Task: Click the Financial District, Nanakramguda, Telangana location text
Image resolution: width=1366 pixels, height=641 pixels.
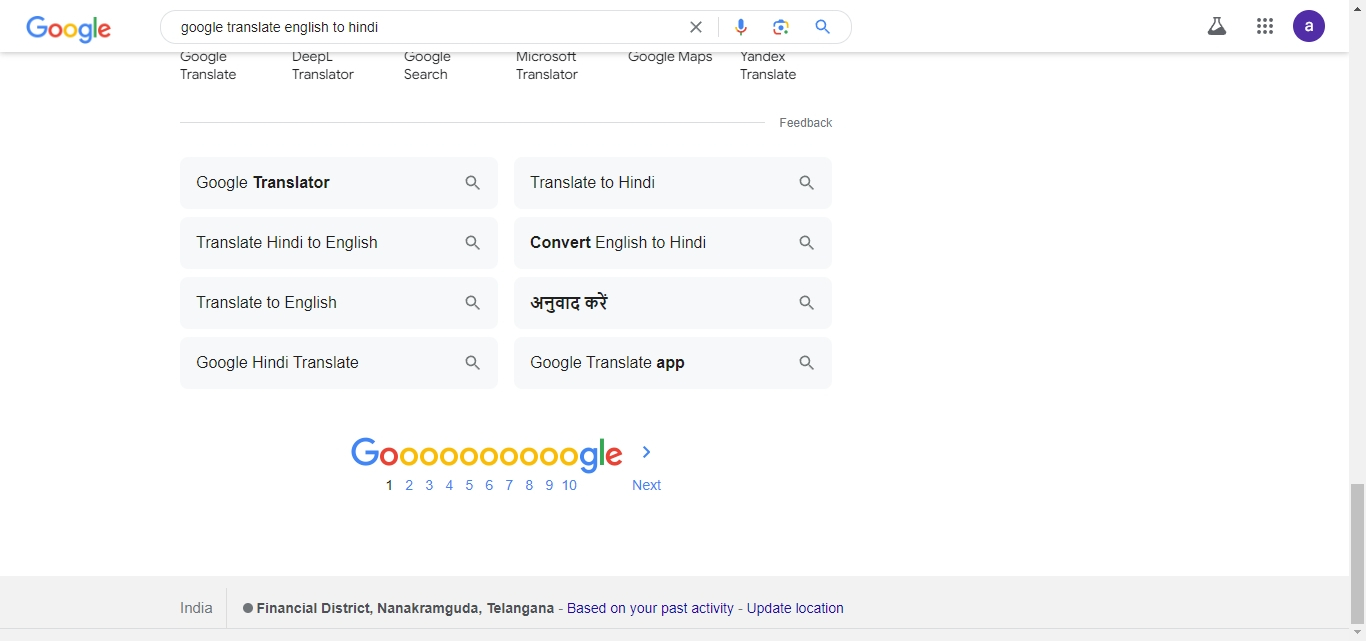Action: pyautogui.click(x=405, y=608)
